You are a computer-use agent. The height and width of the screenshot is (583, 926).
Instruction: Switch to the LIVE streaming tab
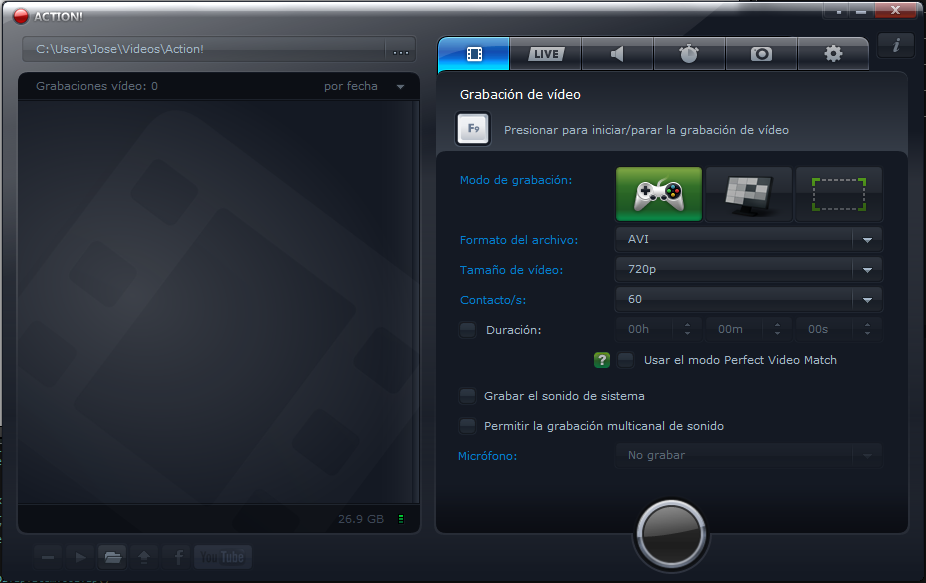point(546,54)
